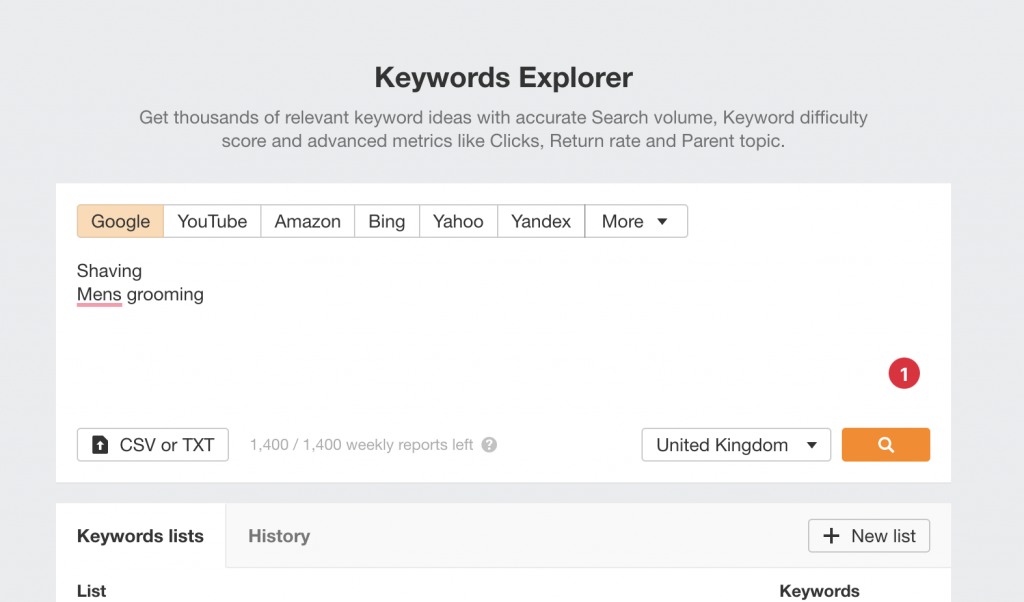The width and height of the screenshot is (1024, 602).
Task: Click the 'Shaving' keyword line
Action: point(109,271)
